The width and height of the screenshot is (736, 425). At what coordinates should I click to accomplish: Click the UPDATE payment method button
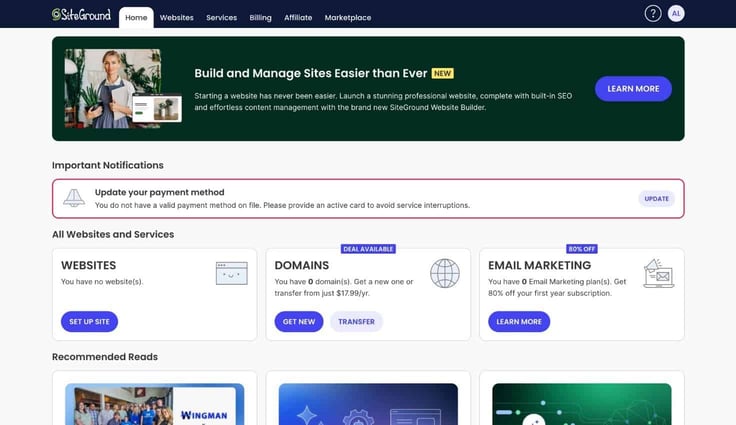click(x=656, y=199)
